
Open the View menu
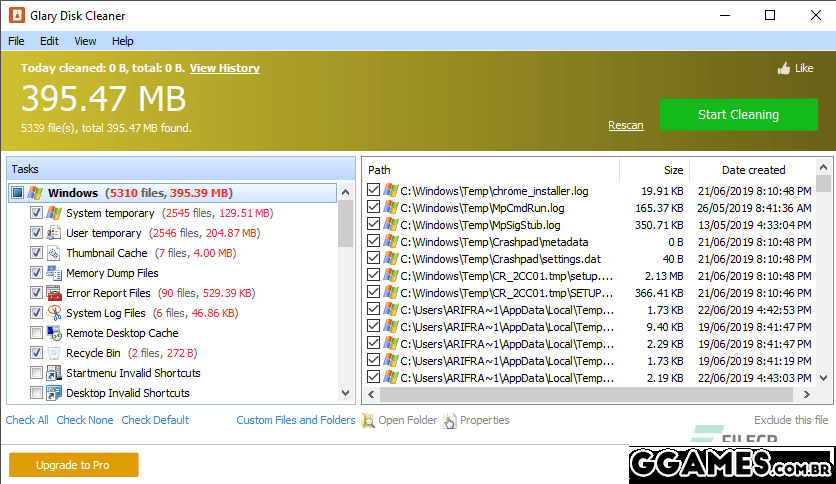[85, 41]
